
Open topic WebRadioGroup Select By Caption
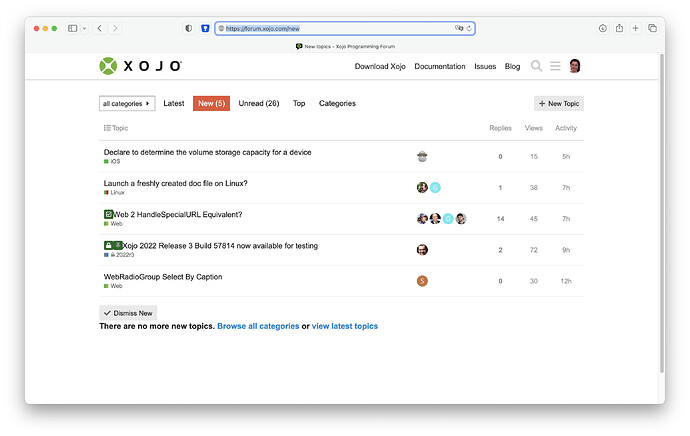(x=163, y=277)
